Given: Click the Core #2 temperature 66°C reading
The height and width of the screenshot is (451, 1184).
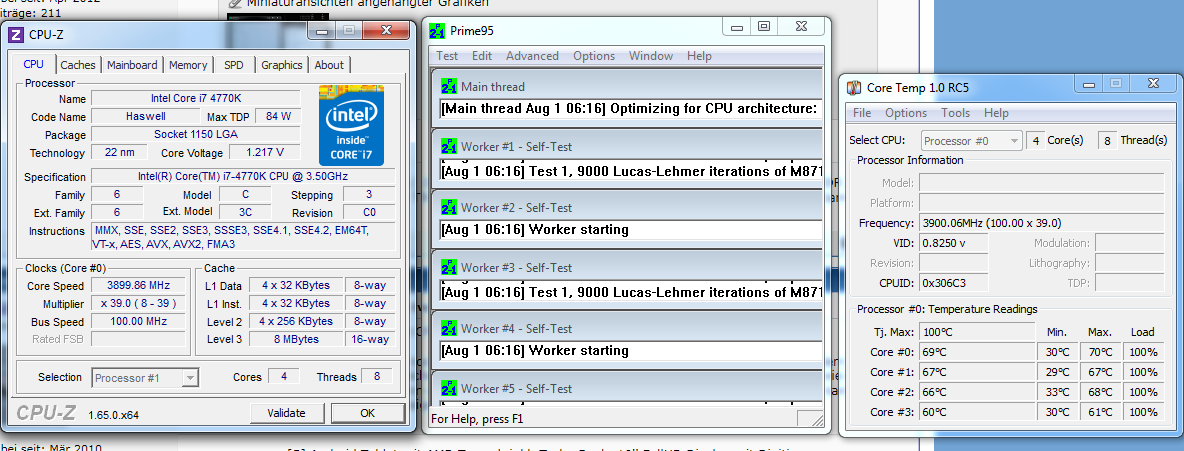Looking at the screenshot, I should point(977,392).
